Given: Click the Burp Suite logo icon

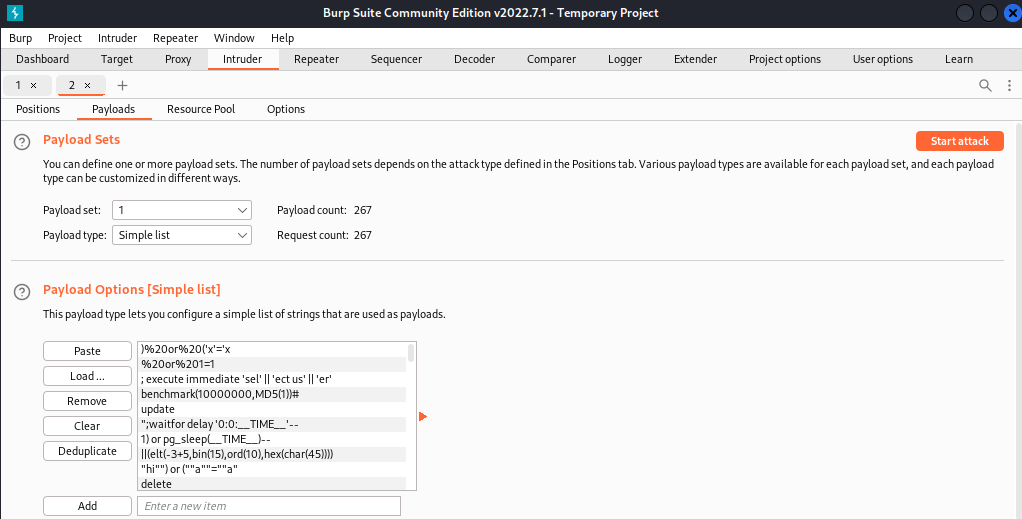Looking at the screenshot, I should pyautogui.click(x=14, y=12).
